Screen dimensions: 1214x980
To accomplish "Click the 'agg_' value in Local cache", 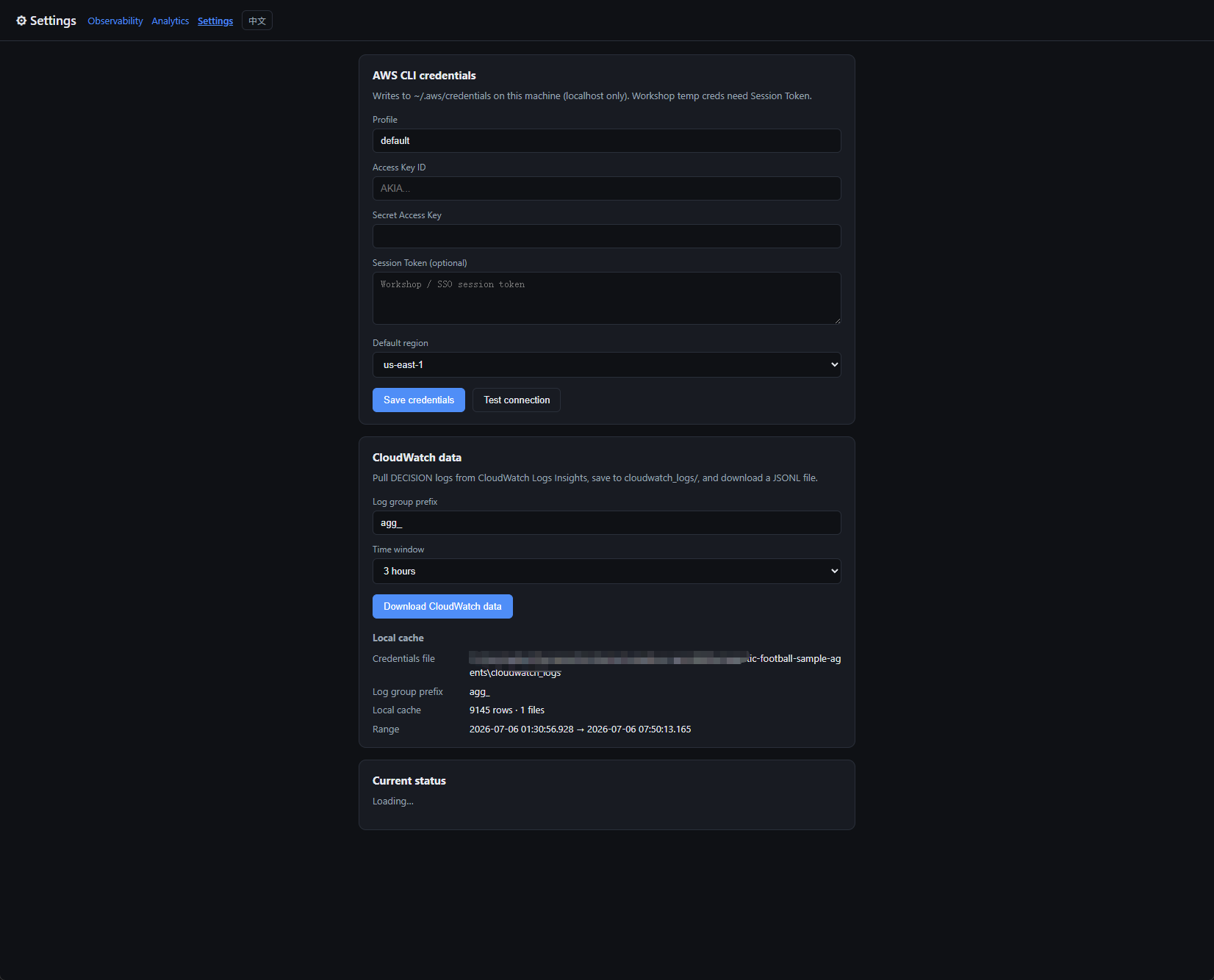I will (x=480, y=692).
